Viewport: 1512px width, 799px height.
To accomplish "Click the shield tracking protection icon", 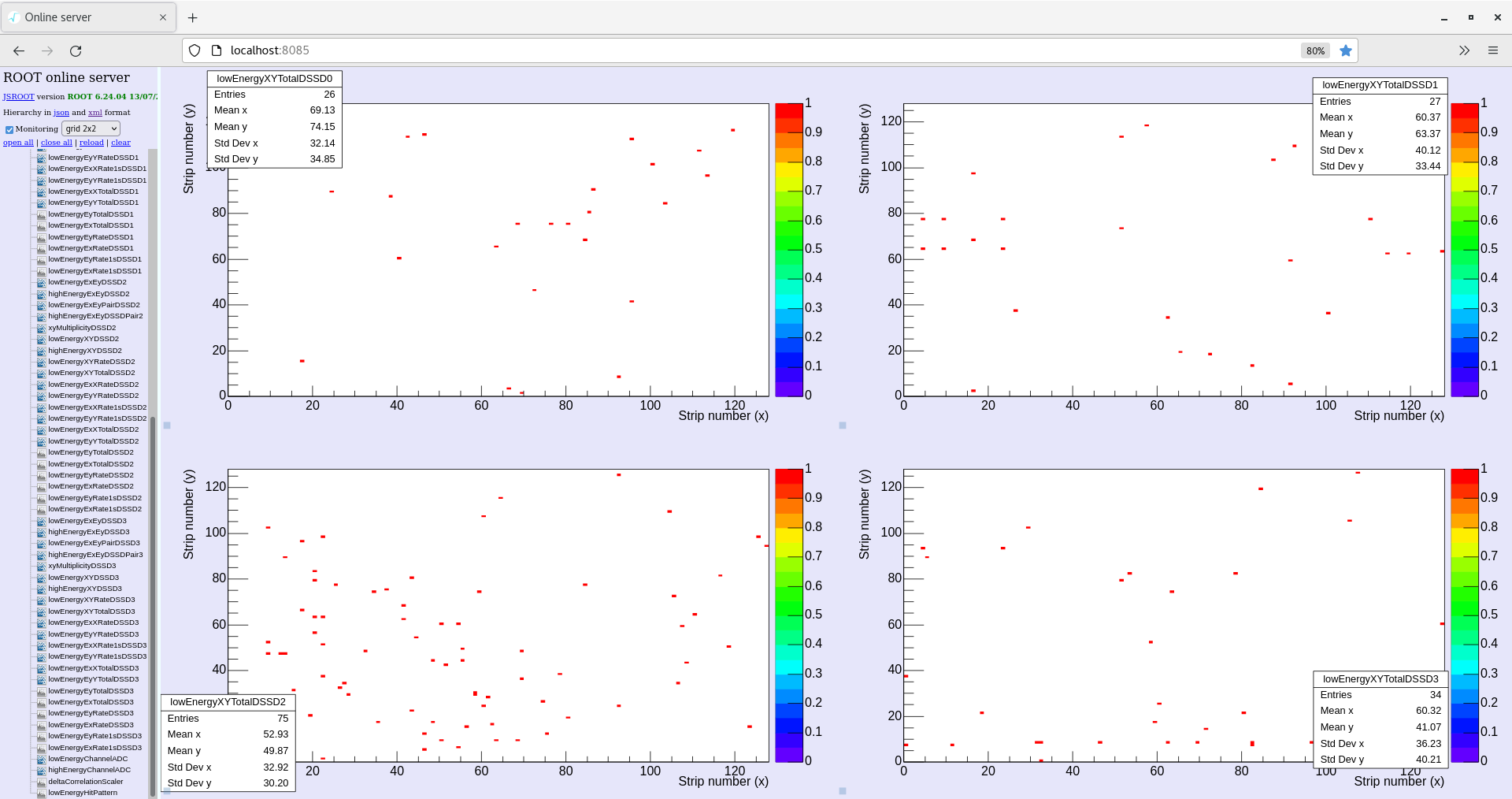I will click(195, 50).
